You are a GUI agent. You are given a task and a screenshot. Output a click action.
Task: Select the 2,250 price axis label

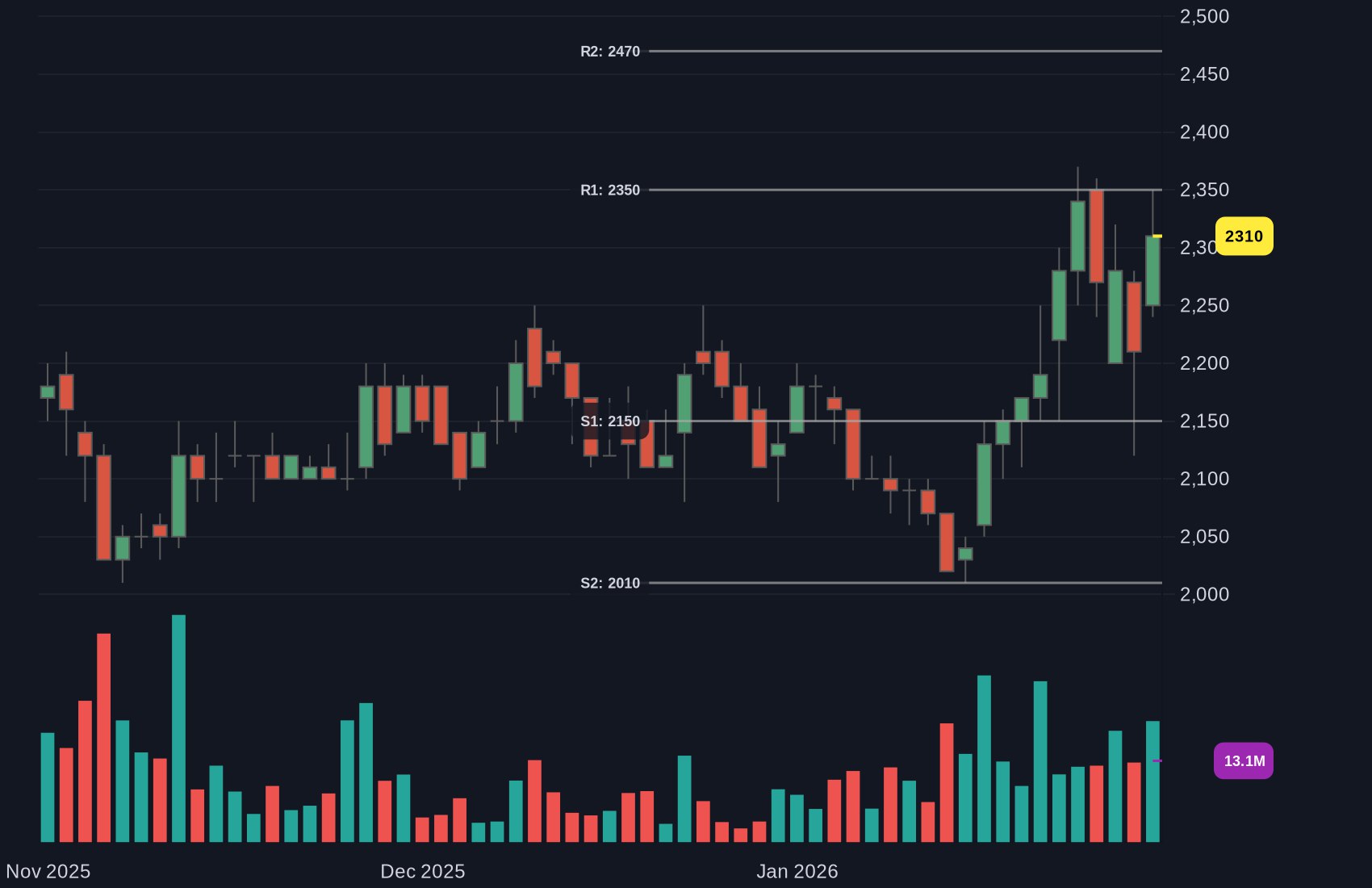(x=1204, y=306)
